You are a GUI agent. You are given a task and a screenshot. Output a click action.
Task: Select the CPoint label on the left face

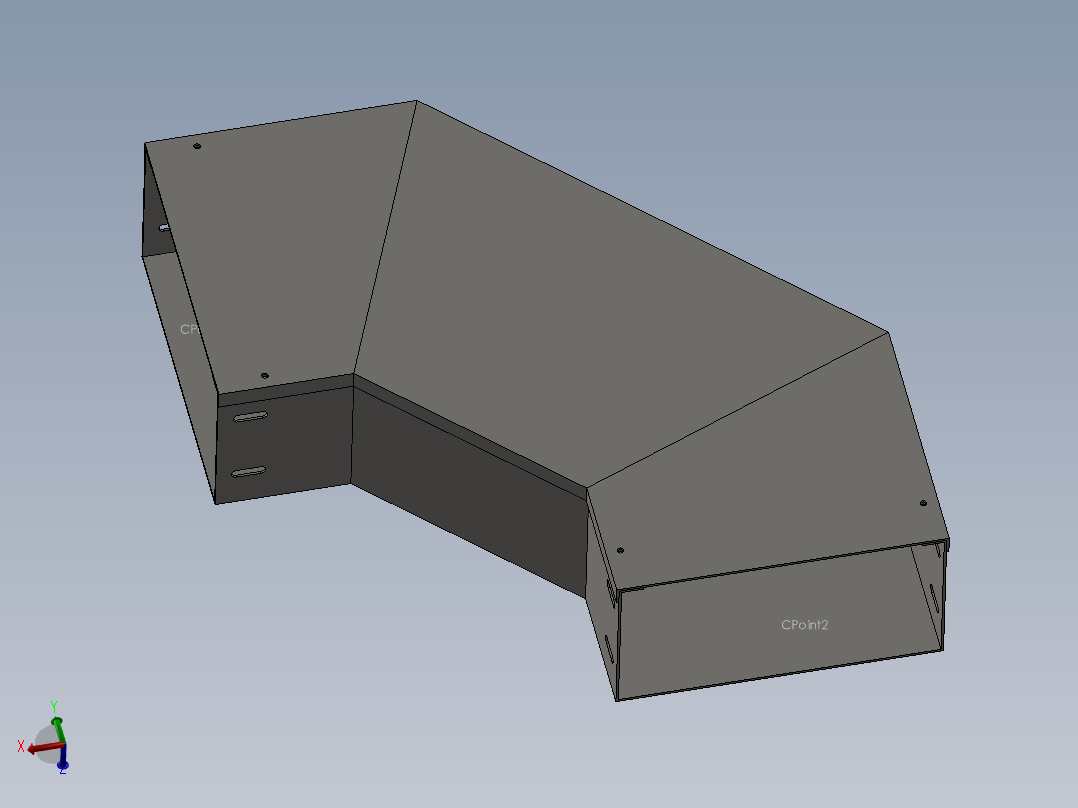(x=191, y=329)
